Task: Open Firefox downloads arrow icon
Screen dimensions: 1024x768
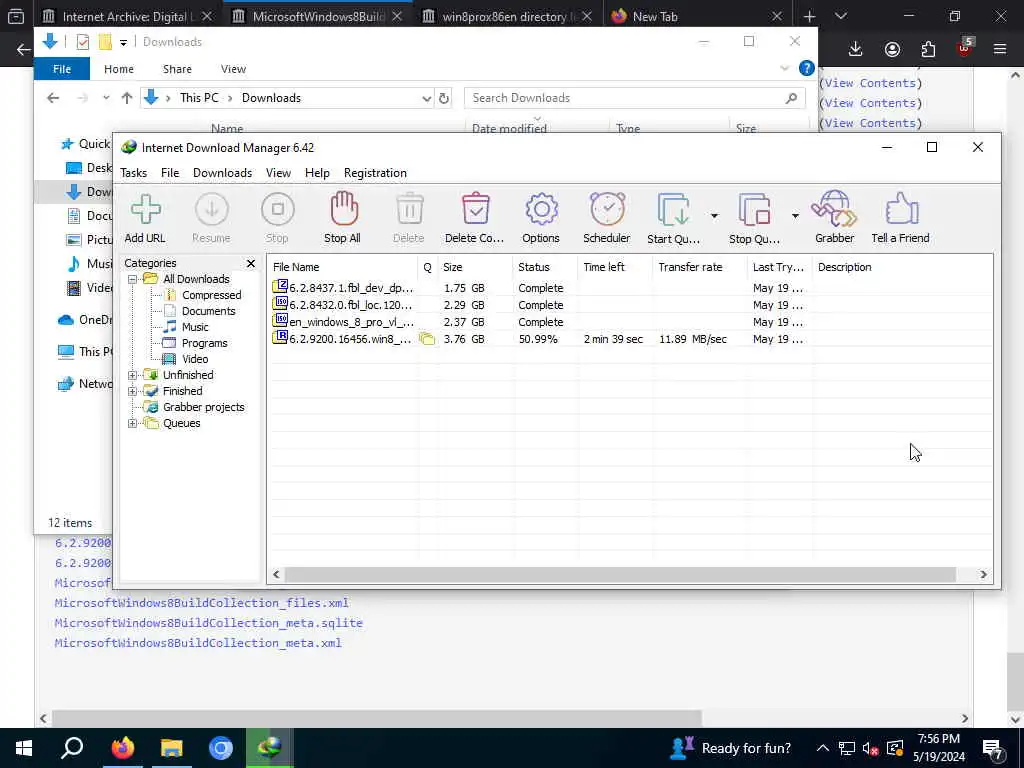Action: point(856,49)
